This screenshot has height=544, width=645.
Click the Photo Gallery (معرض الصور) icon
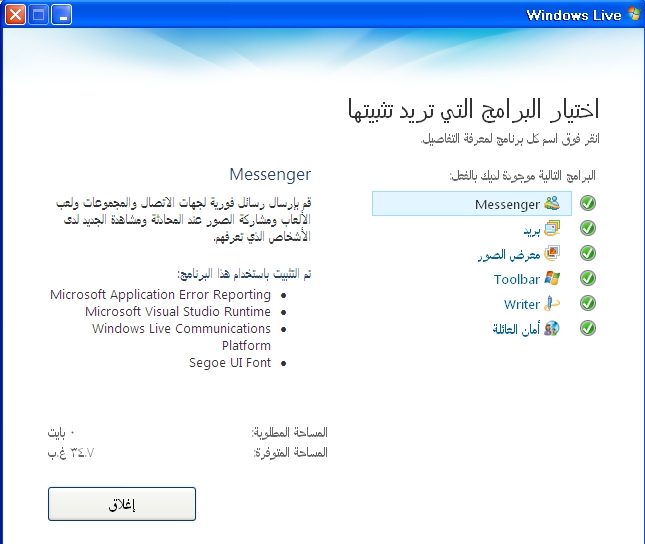[552, 253]
